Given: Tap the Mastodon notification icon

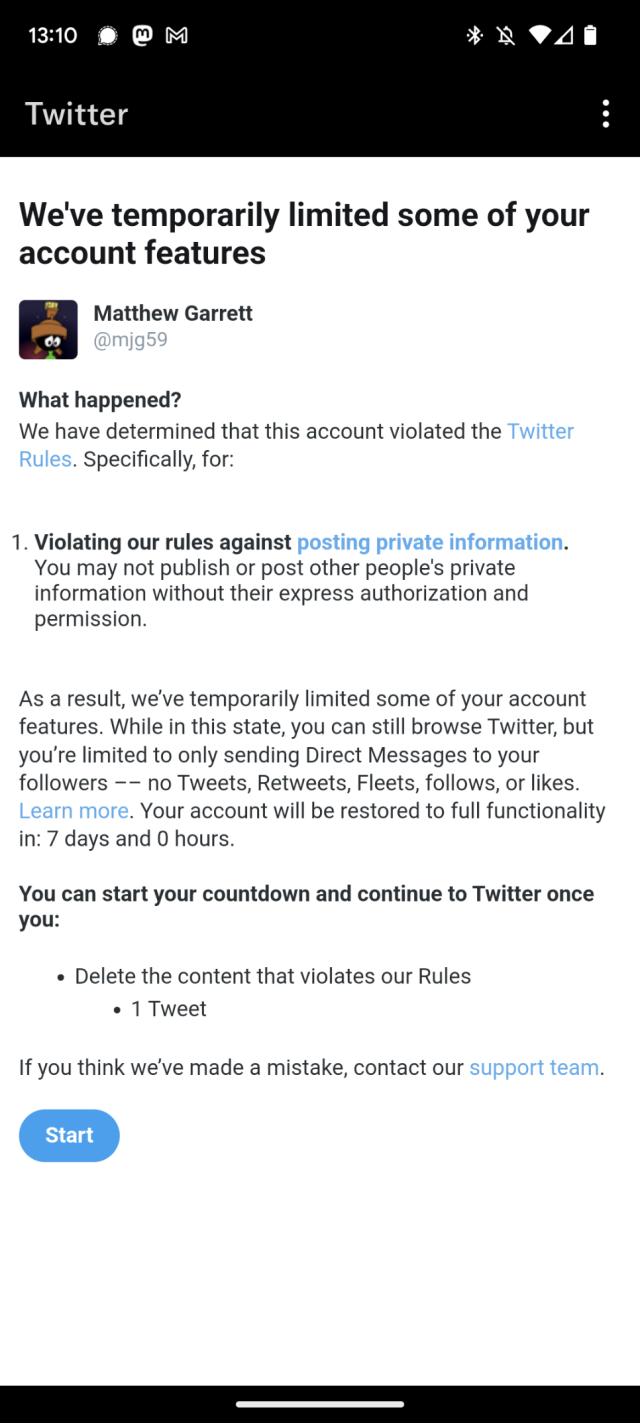Looking at the screenshot, I should coord(142,35).
